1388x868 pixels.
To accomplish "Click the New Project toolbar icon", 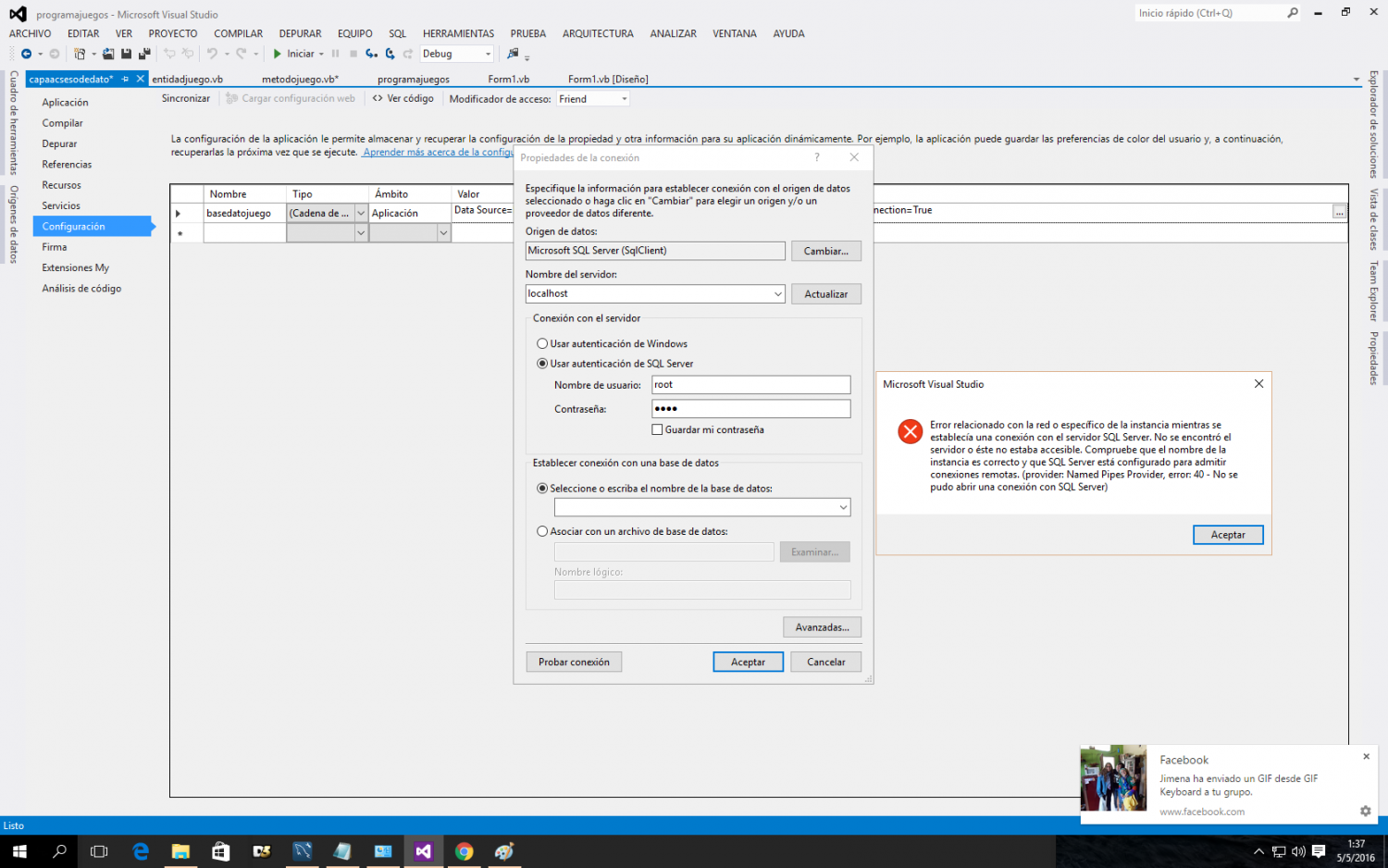I will 80,54.
